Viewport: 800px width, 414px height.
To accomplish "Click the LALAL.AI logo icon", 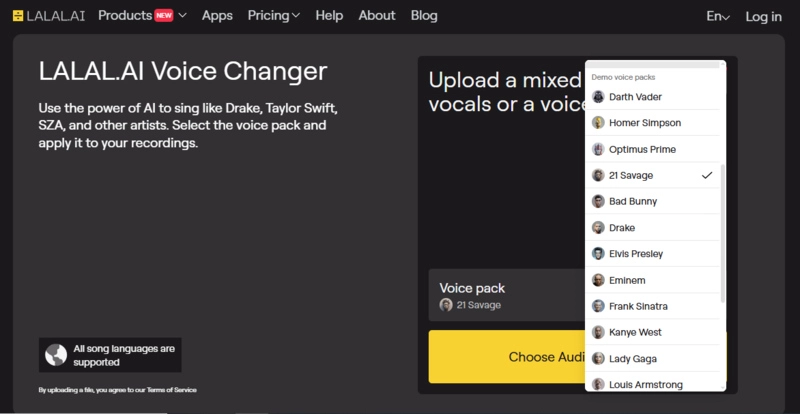I will 18,16.
